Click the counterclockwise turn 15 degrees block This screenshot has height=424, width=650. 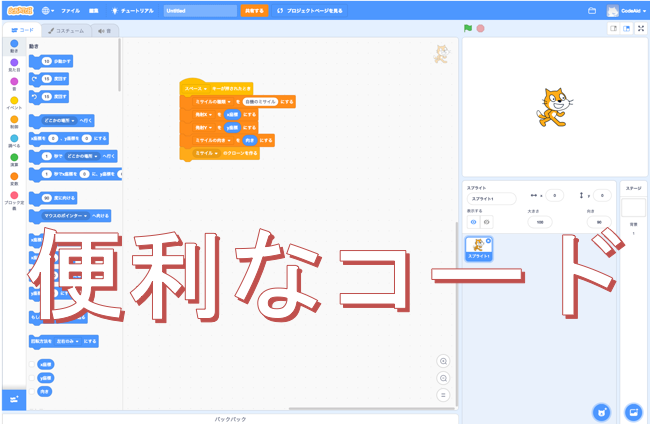[x=49, y=97]
